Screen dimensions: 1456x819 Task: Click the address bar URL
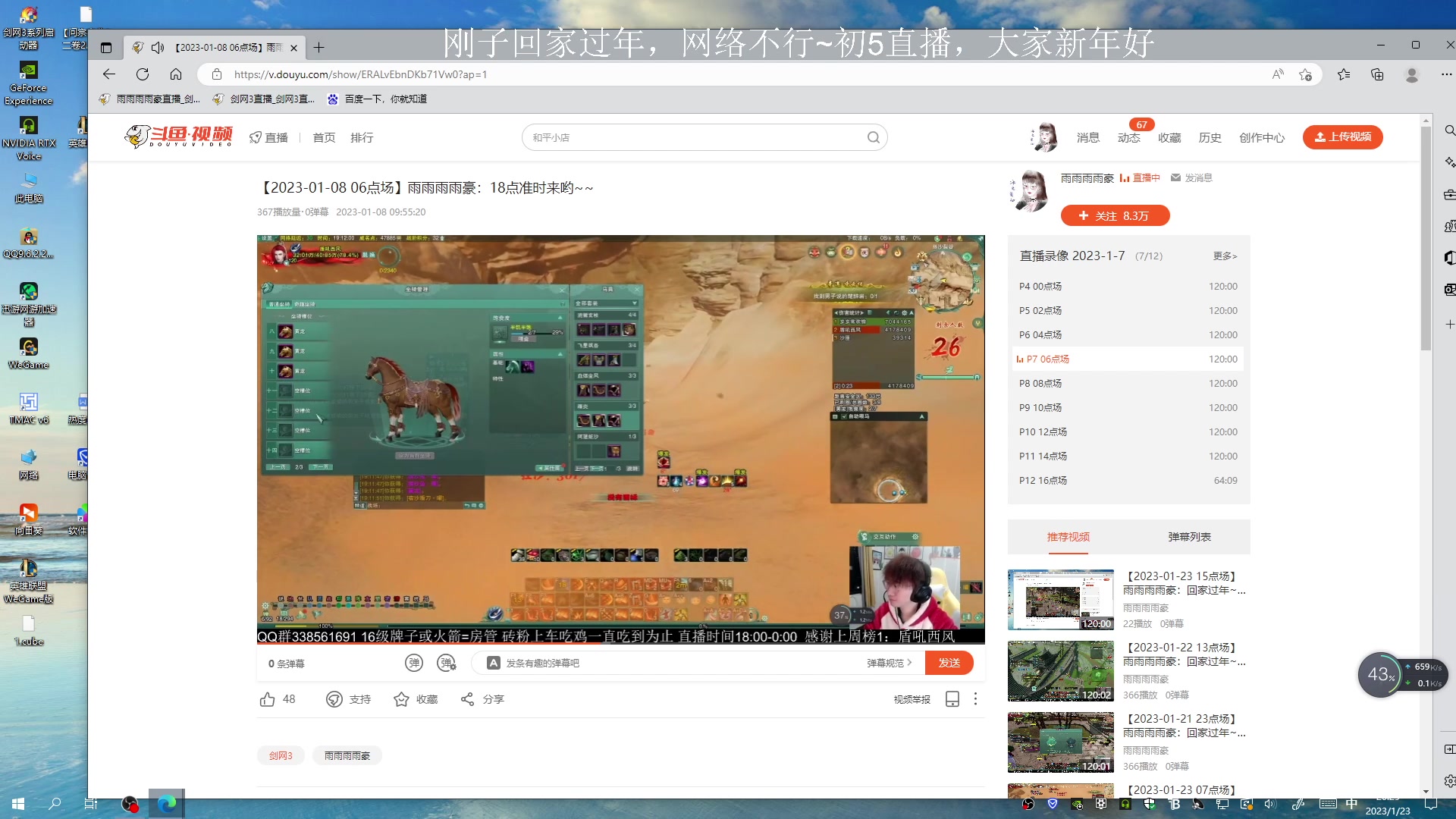(x=360, y=74)
